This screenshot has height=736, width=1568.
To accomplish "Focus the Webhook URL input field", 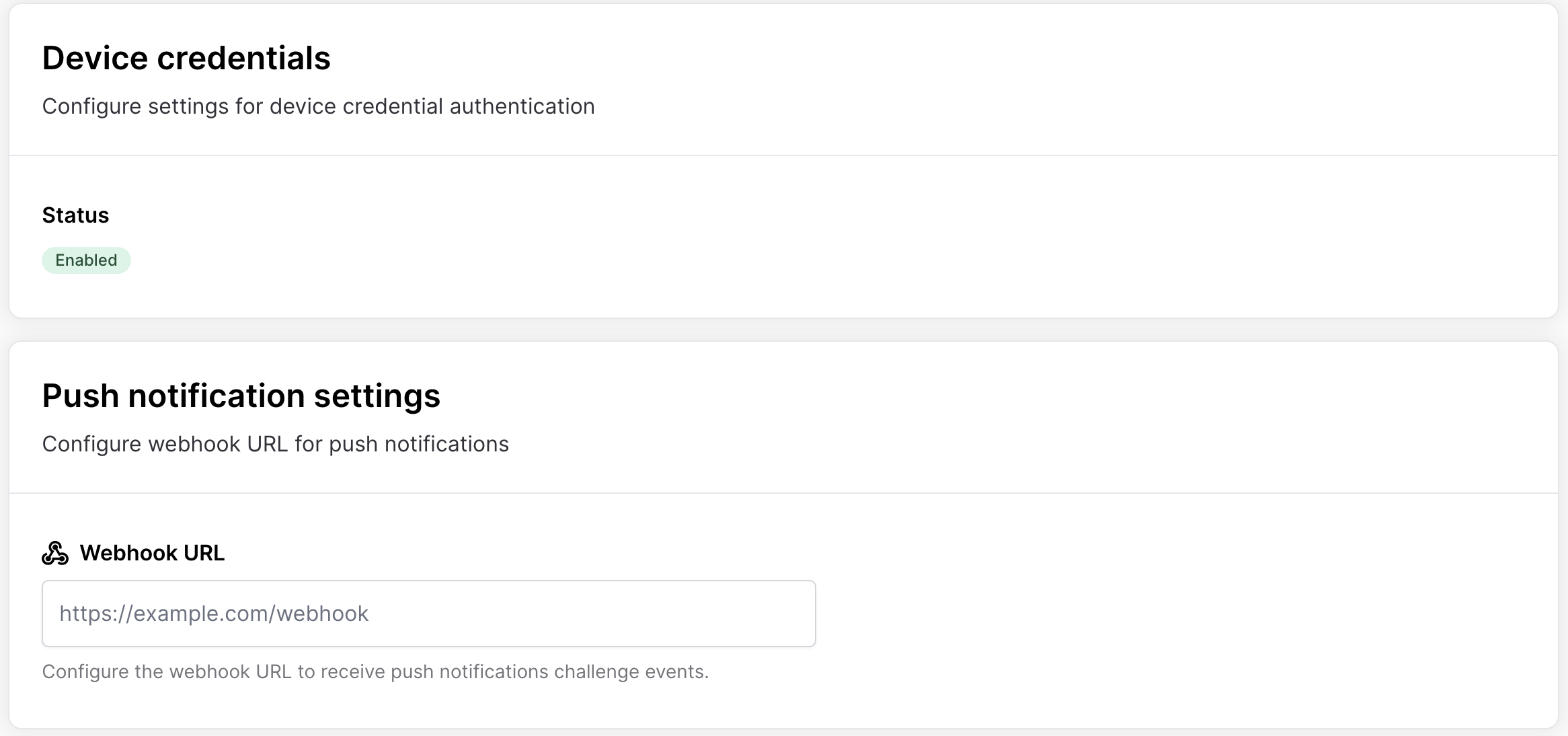I will tap(428, 614).
